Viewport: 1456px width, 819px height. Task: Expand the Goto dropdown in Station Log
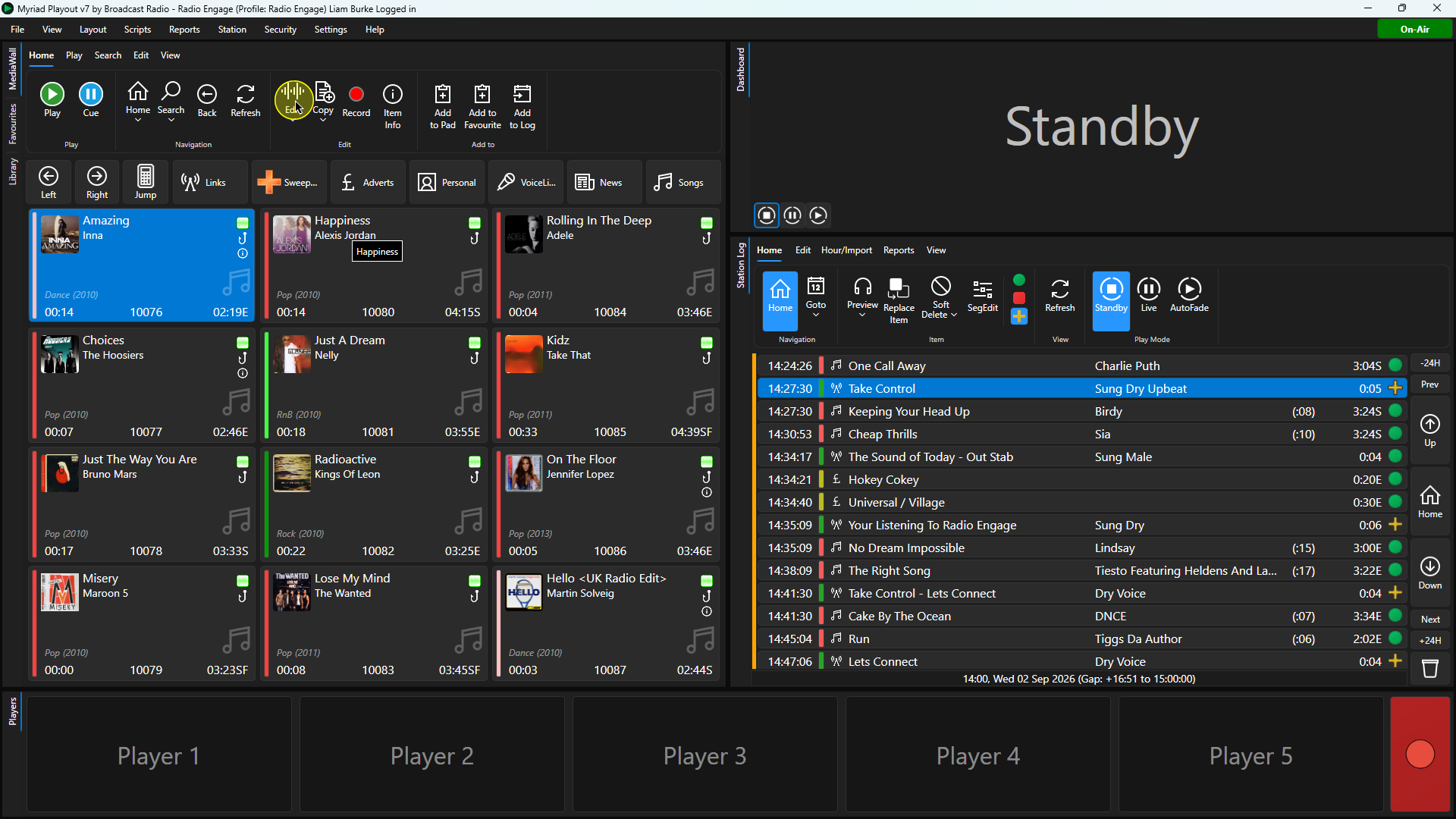pos(816,314)
